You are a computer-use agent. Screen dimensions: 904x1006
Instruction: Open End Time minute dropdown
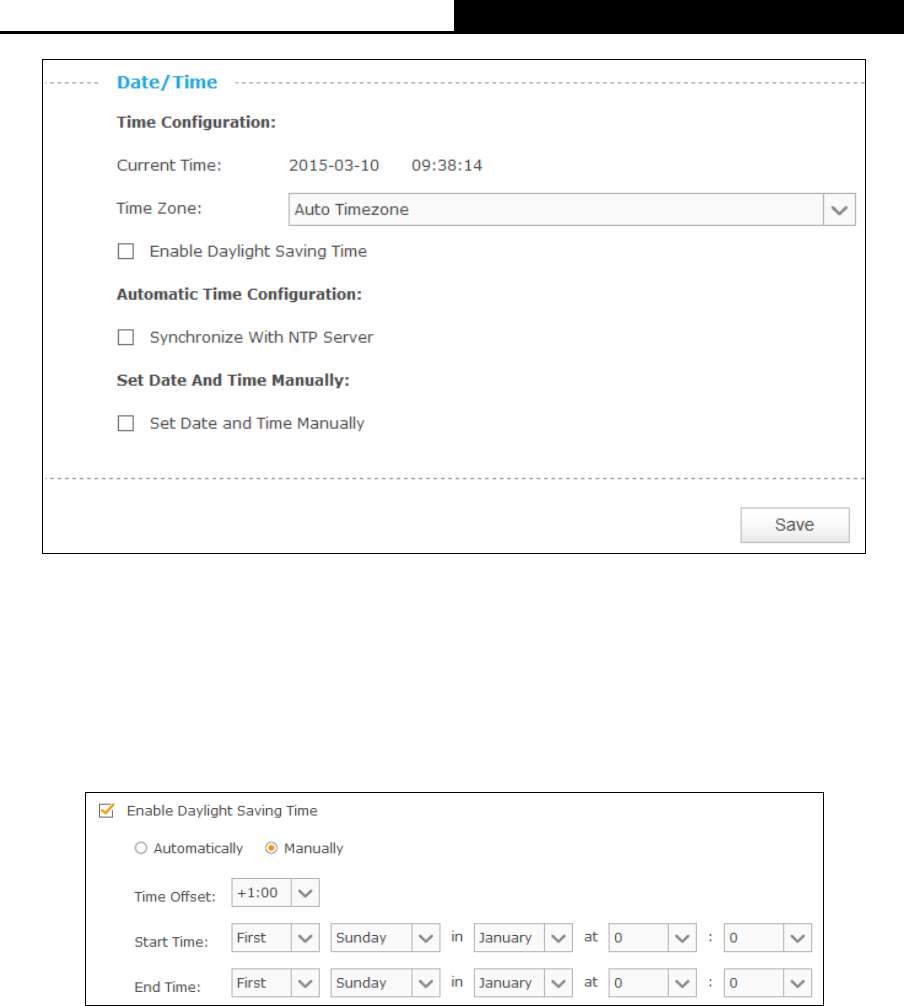tap(768, 983)
